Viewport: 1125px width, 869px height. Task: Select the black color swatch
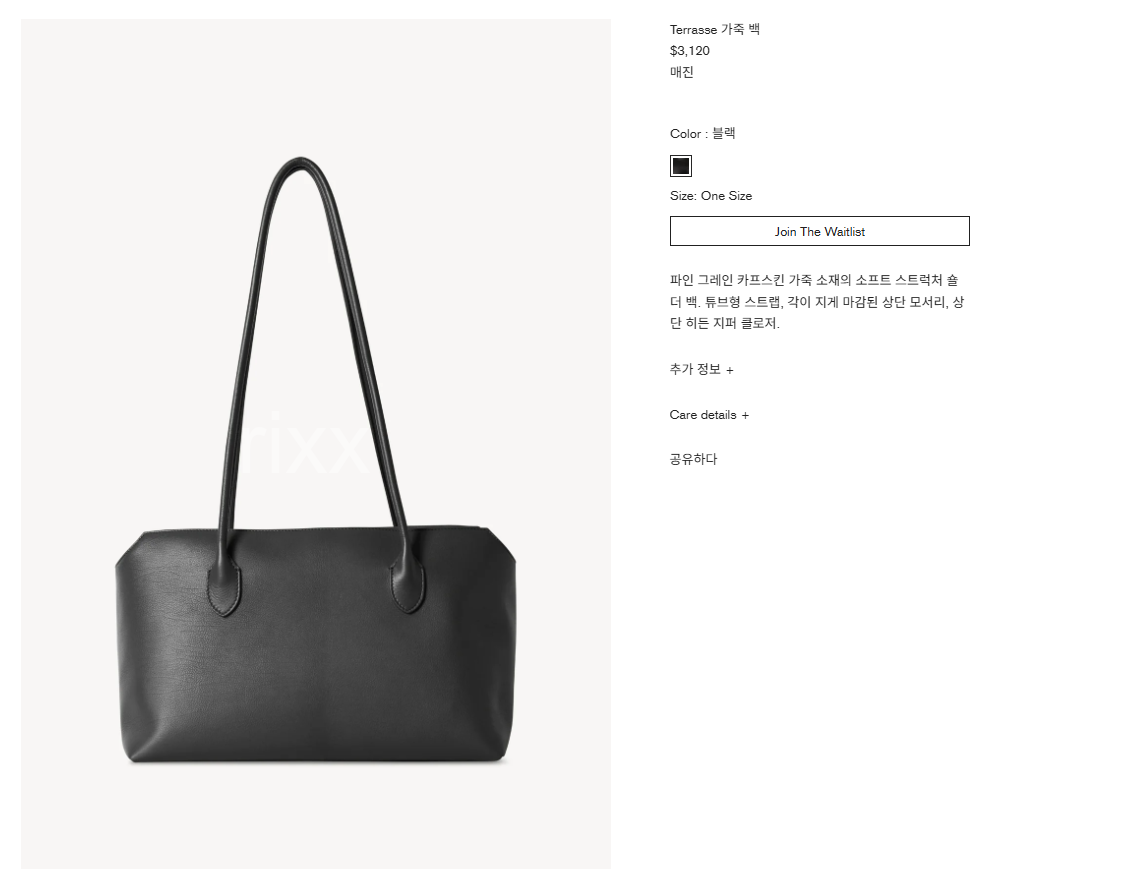680,166
